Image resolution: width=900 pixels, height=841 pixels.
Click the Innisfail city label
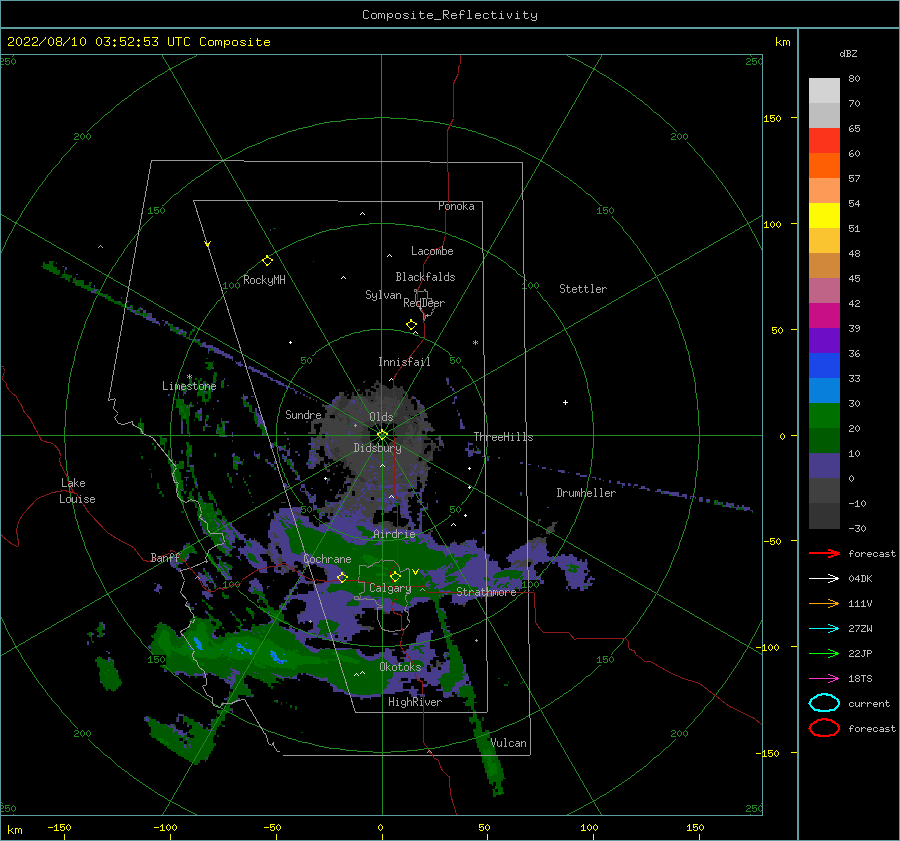(x=404, y=362)
